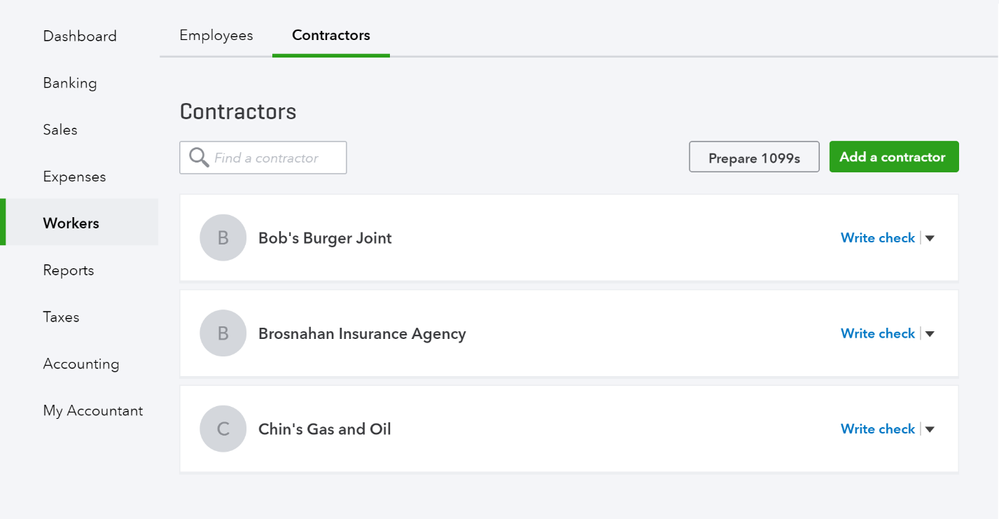Screen dimensions: 999x519
Task: Expand dropdown arrow for Chin's Gas and Oil
Action: (x=930, y=429)
